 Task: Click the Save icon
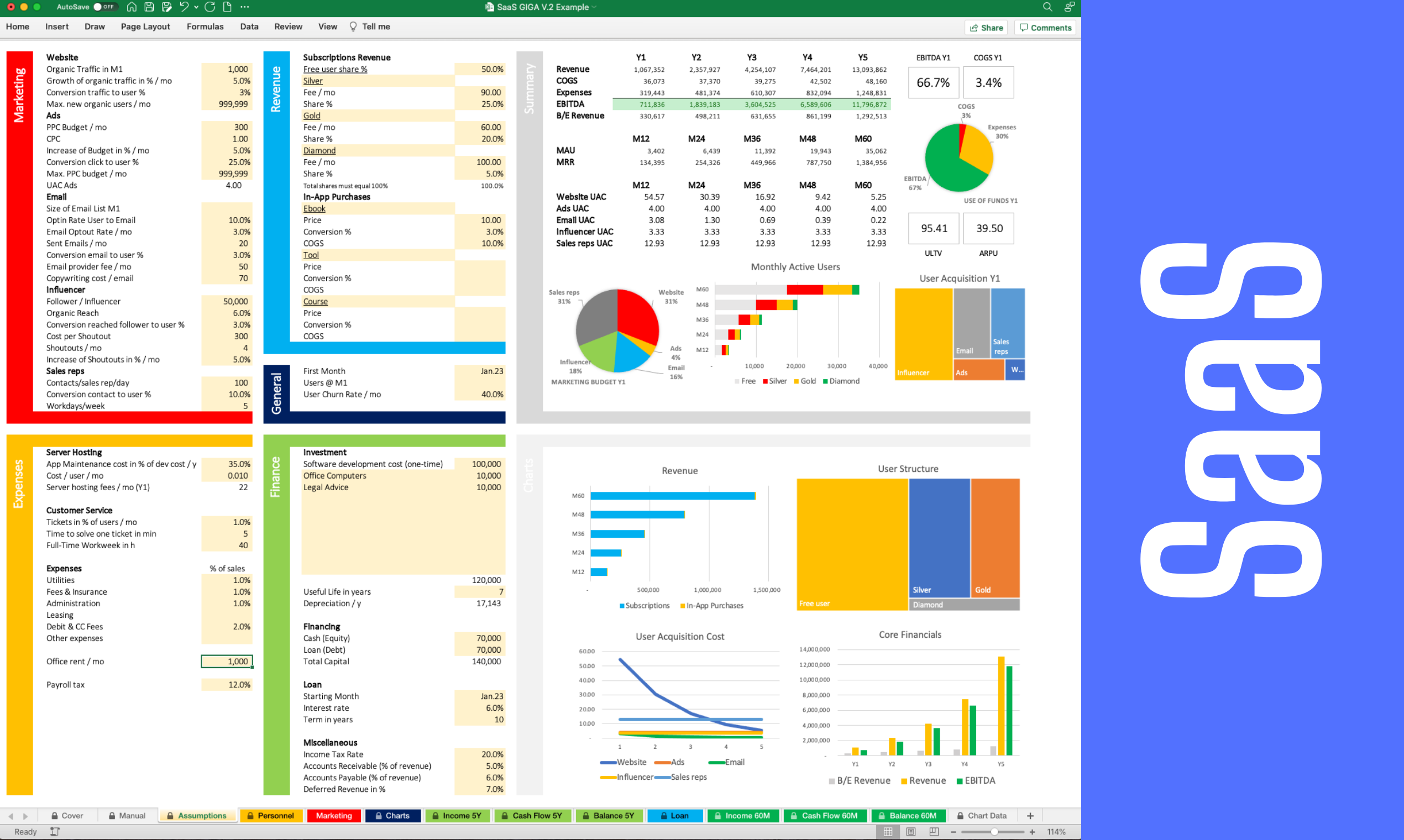pos(149,7)
